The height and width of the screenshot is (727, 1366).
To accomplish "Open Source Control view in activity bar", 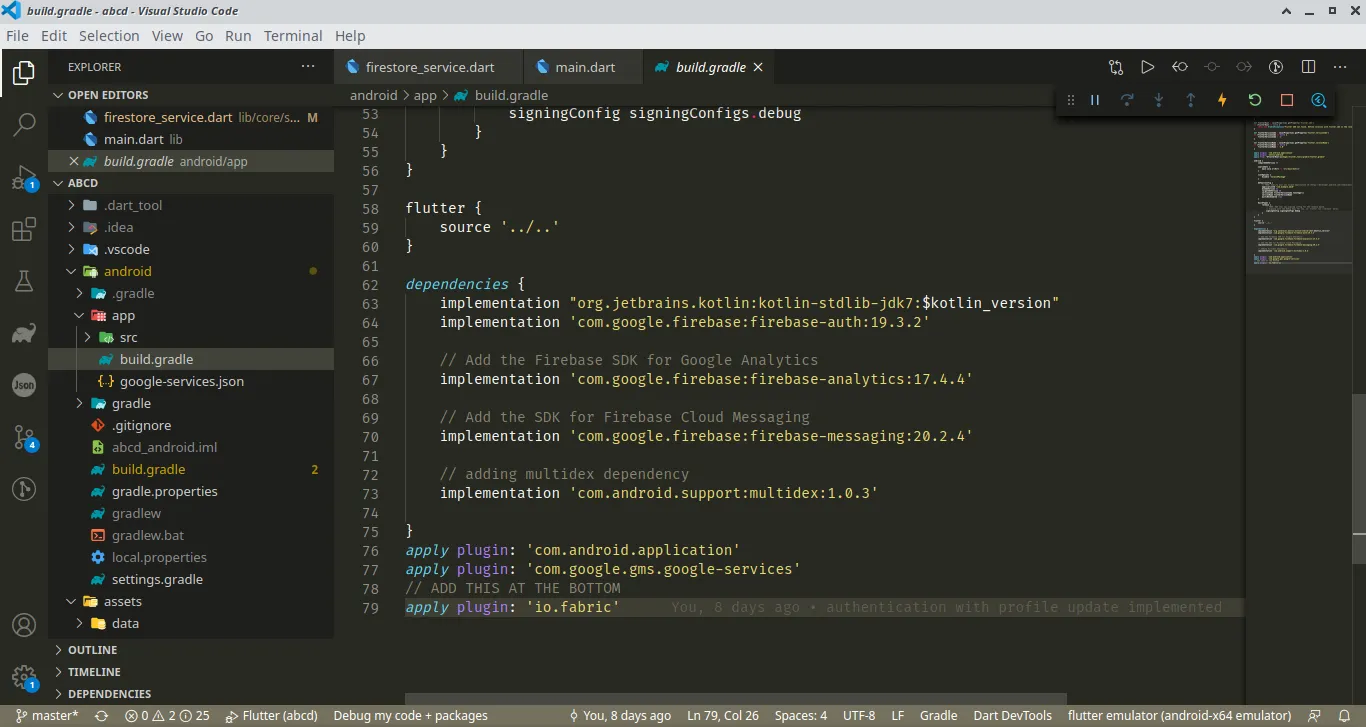I will [x=23, y=437].
